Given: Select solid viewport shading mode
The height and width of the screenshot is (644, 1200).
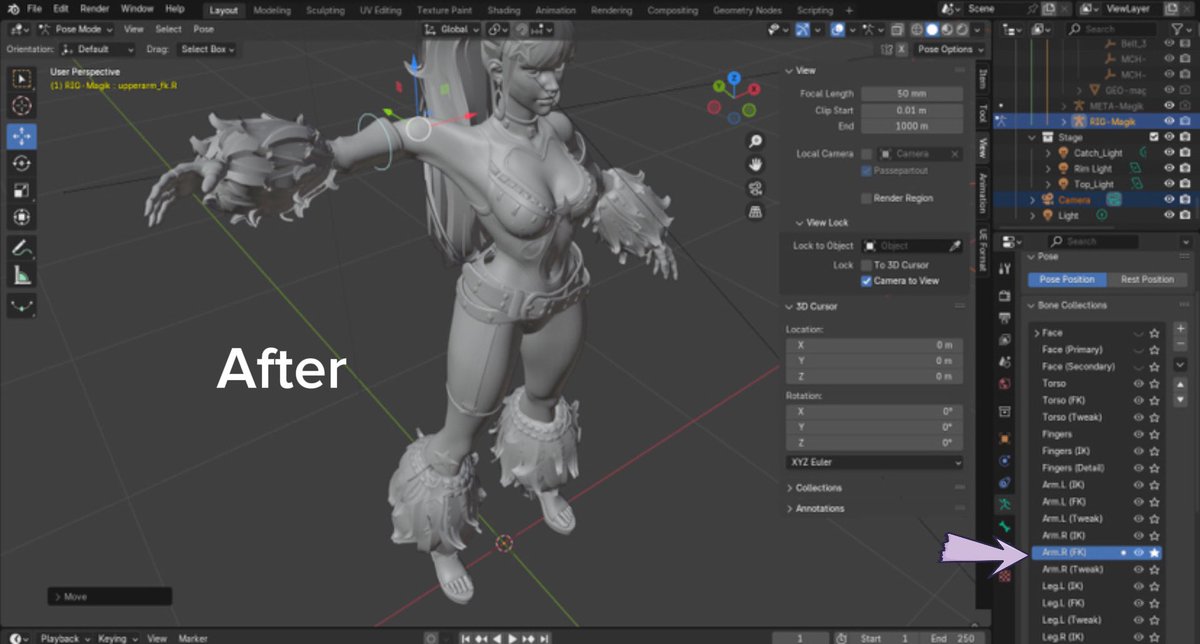Looking at the screenshot, I should pos(932,30).
